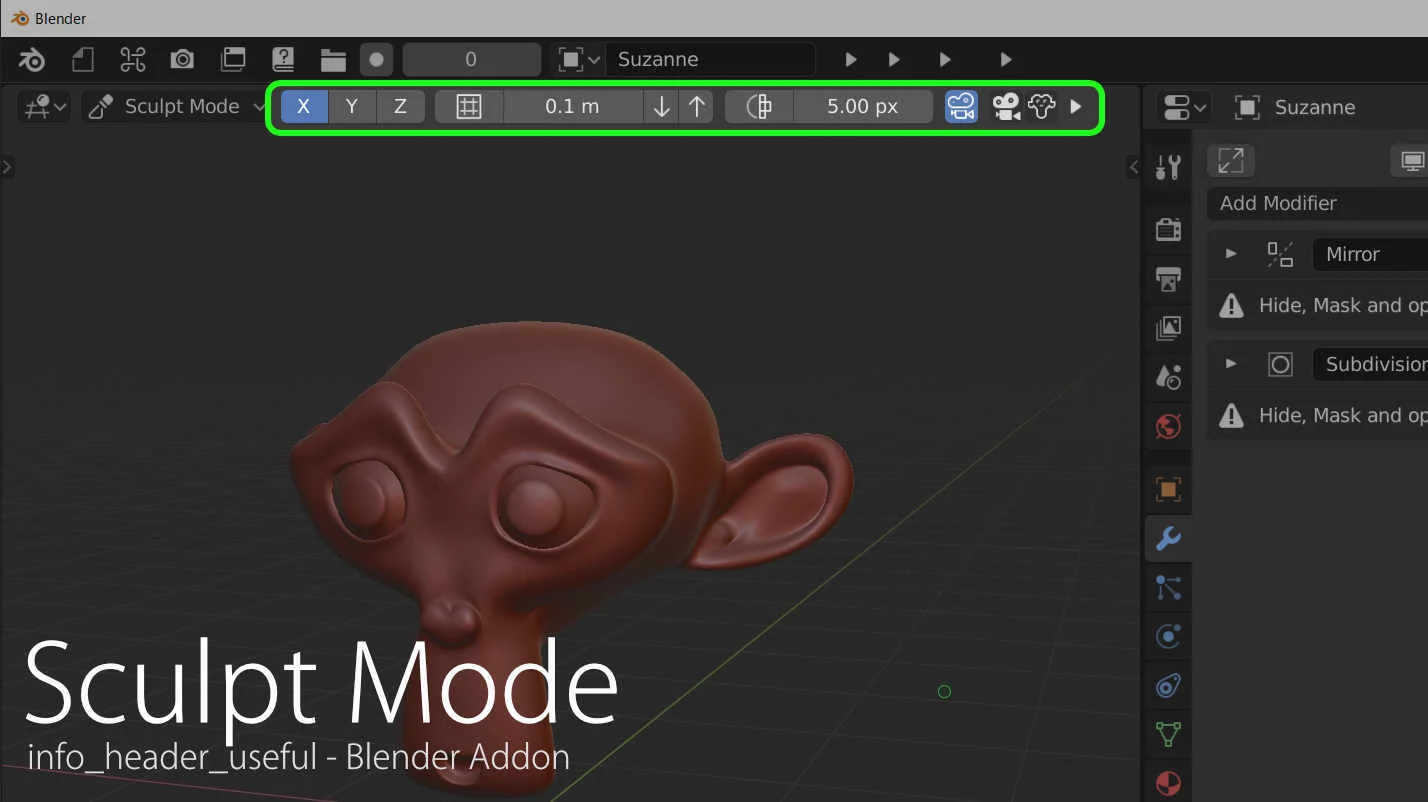
Task: Expand the Subdivision modifier panel
Action: 1231,364
